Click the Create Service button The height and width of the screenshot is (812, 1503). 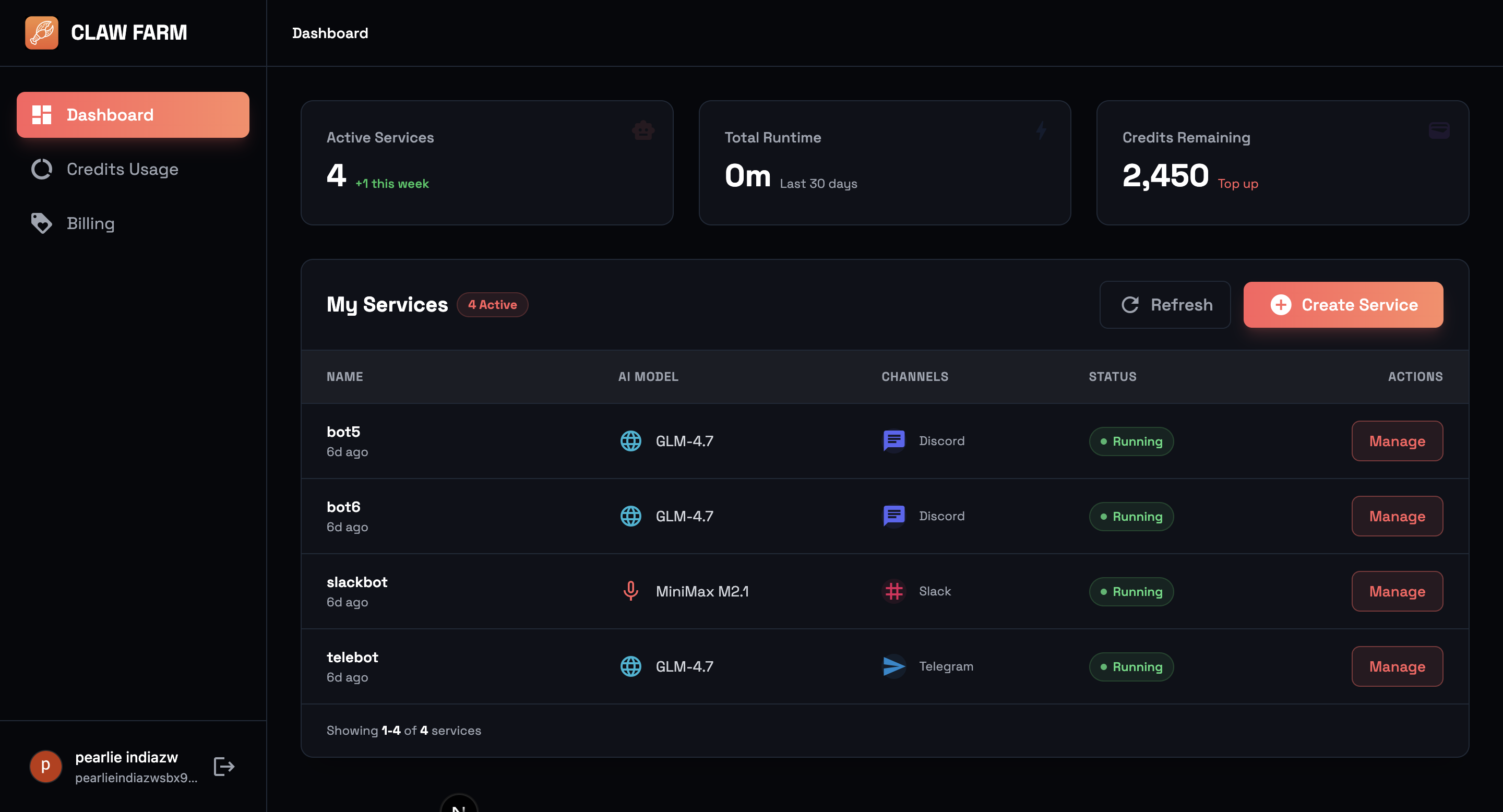[1343, 305]
